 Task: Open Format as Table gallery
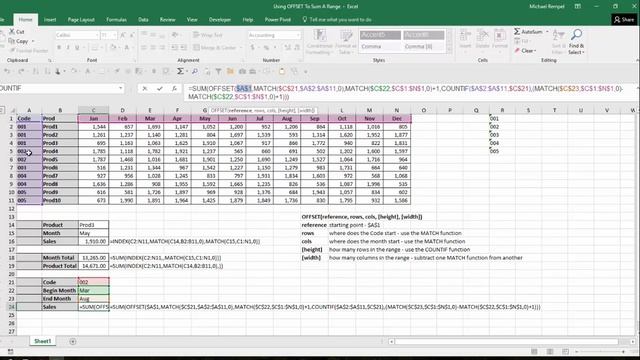[x=345, y=42]
